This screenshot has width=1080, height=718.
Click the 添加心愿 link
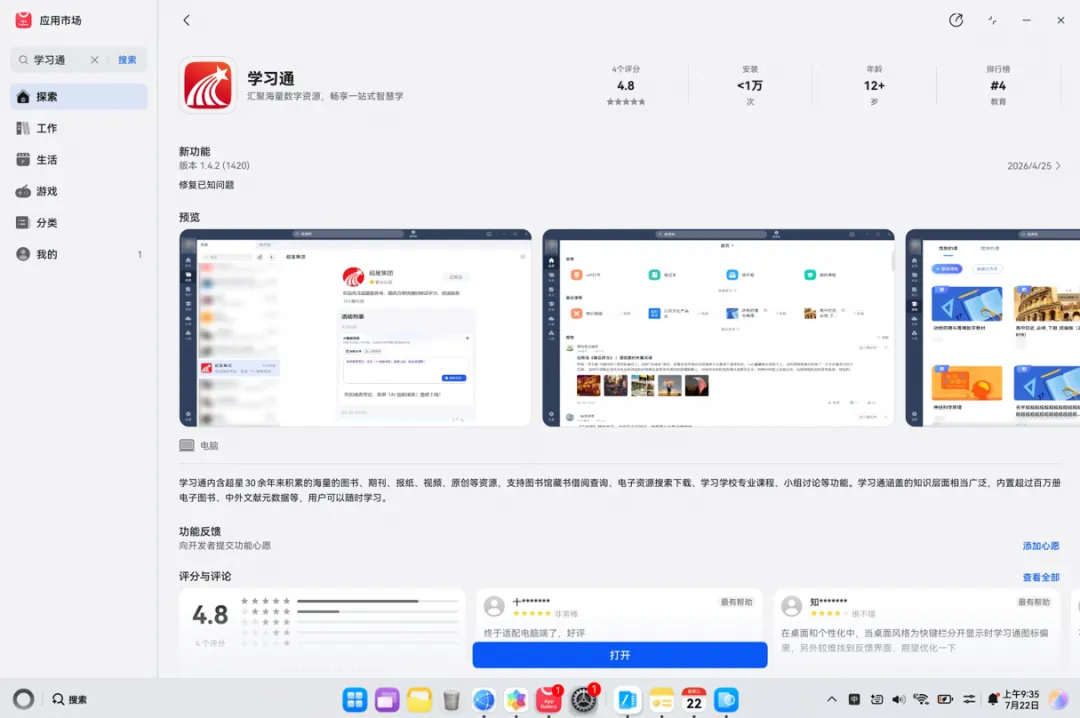(x=1041, y=546)
